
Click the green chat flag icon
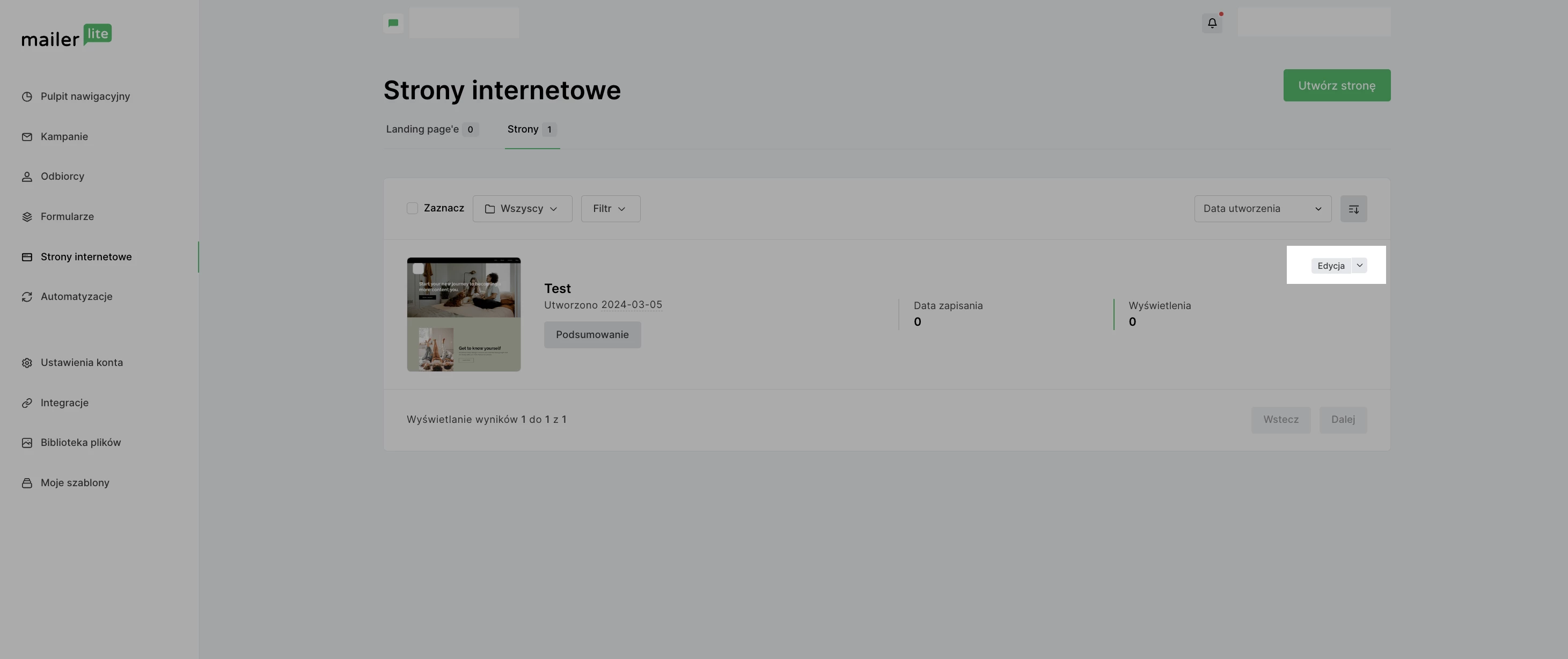tap(393, 23)
